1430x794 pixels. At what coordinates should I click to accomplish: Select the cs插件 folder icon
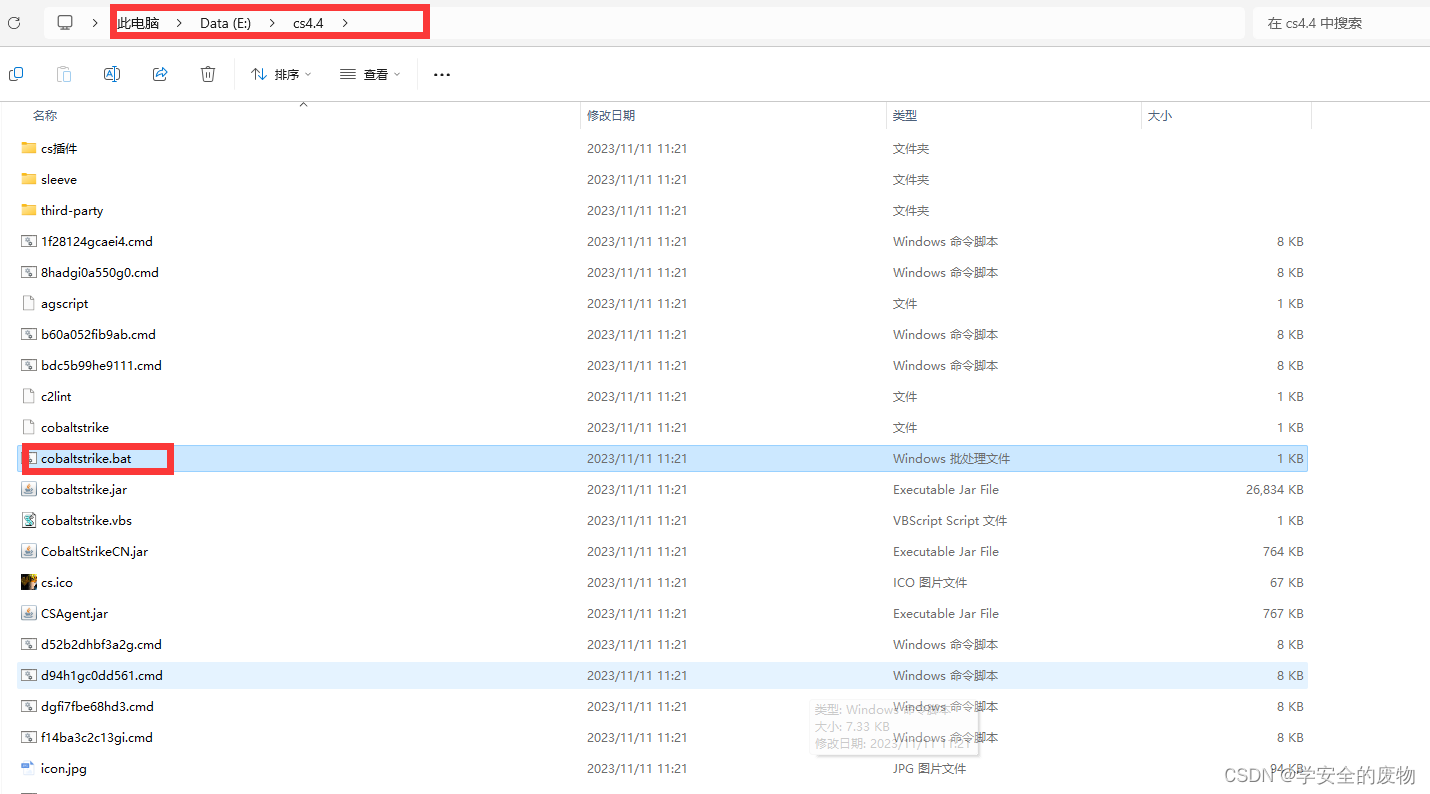28,148
